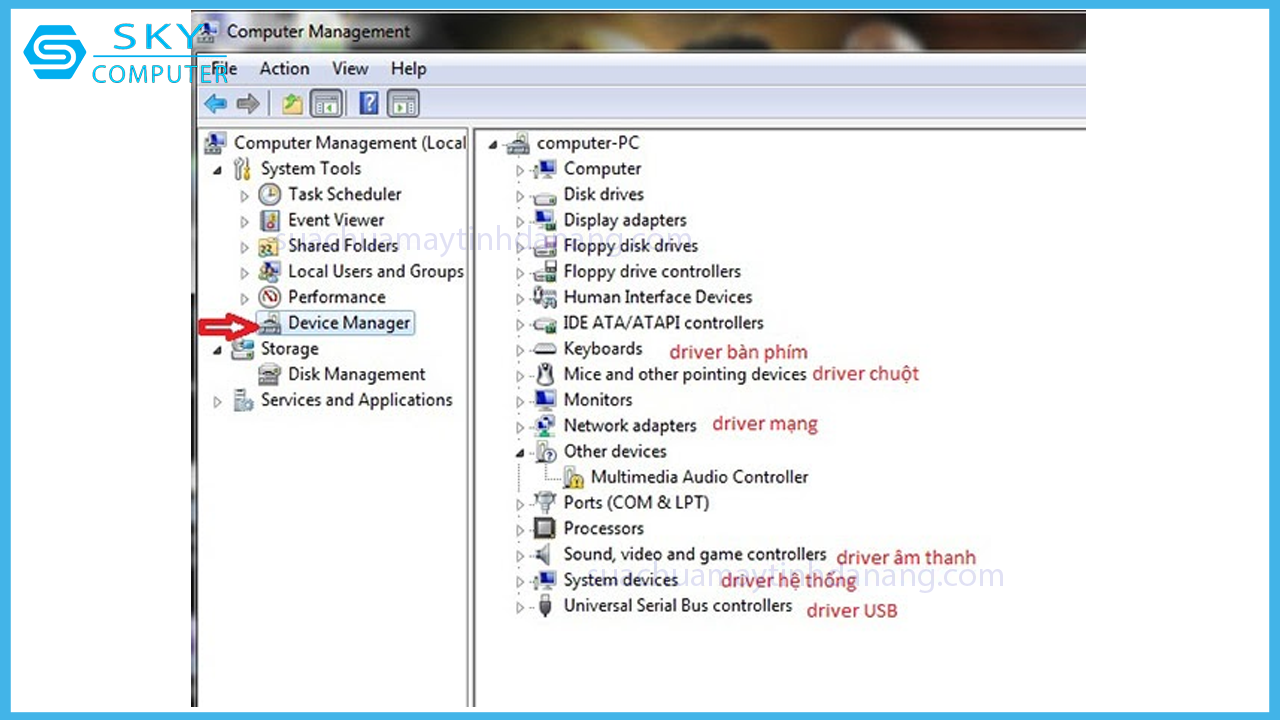
Task: Open the Action menu
Action: click(x=284, y=69)
